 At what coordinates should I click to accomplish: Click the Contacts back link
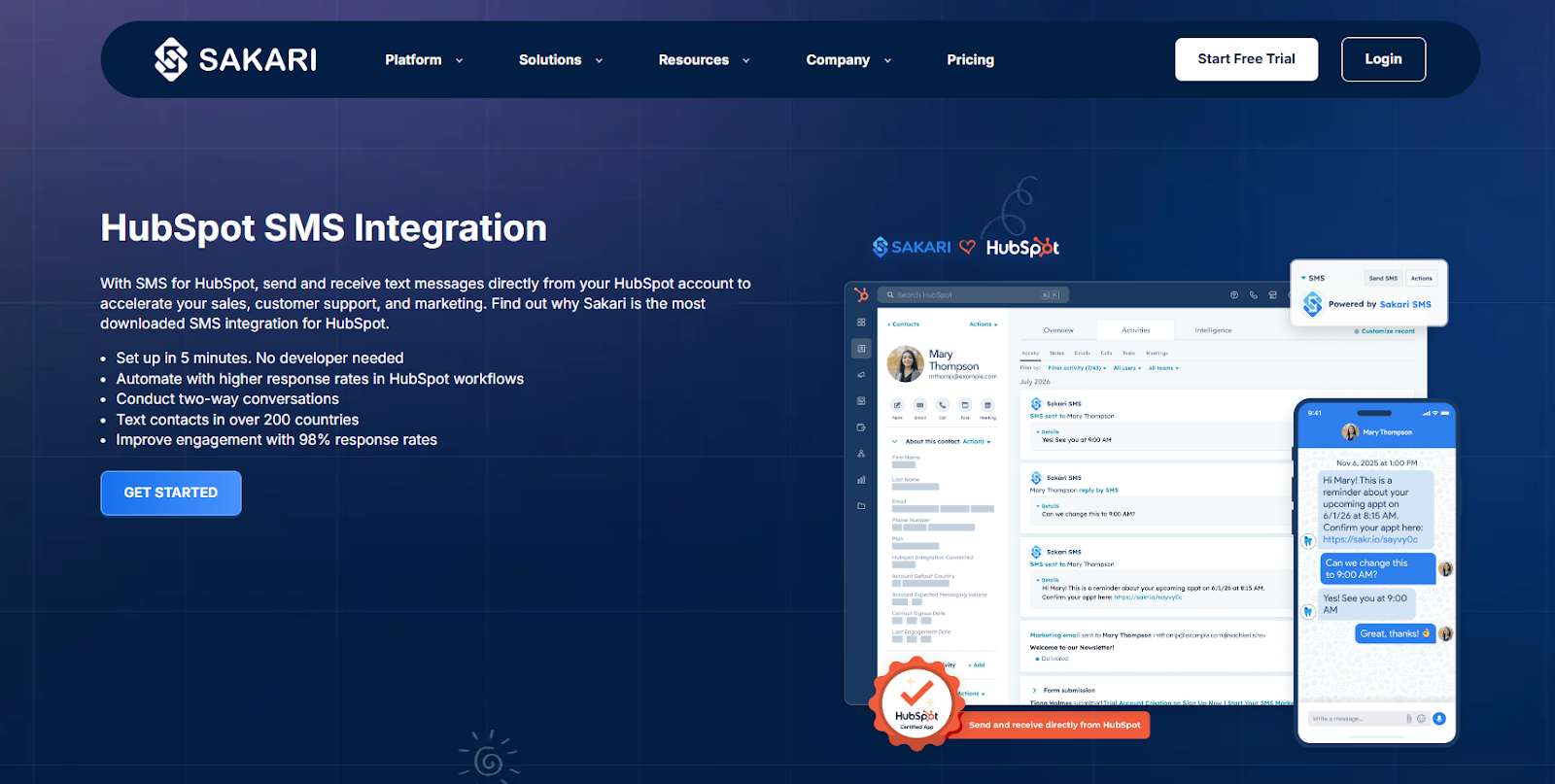coord(903,324)
